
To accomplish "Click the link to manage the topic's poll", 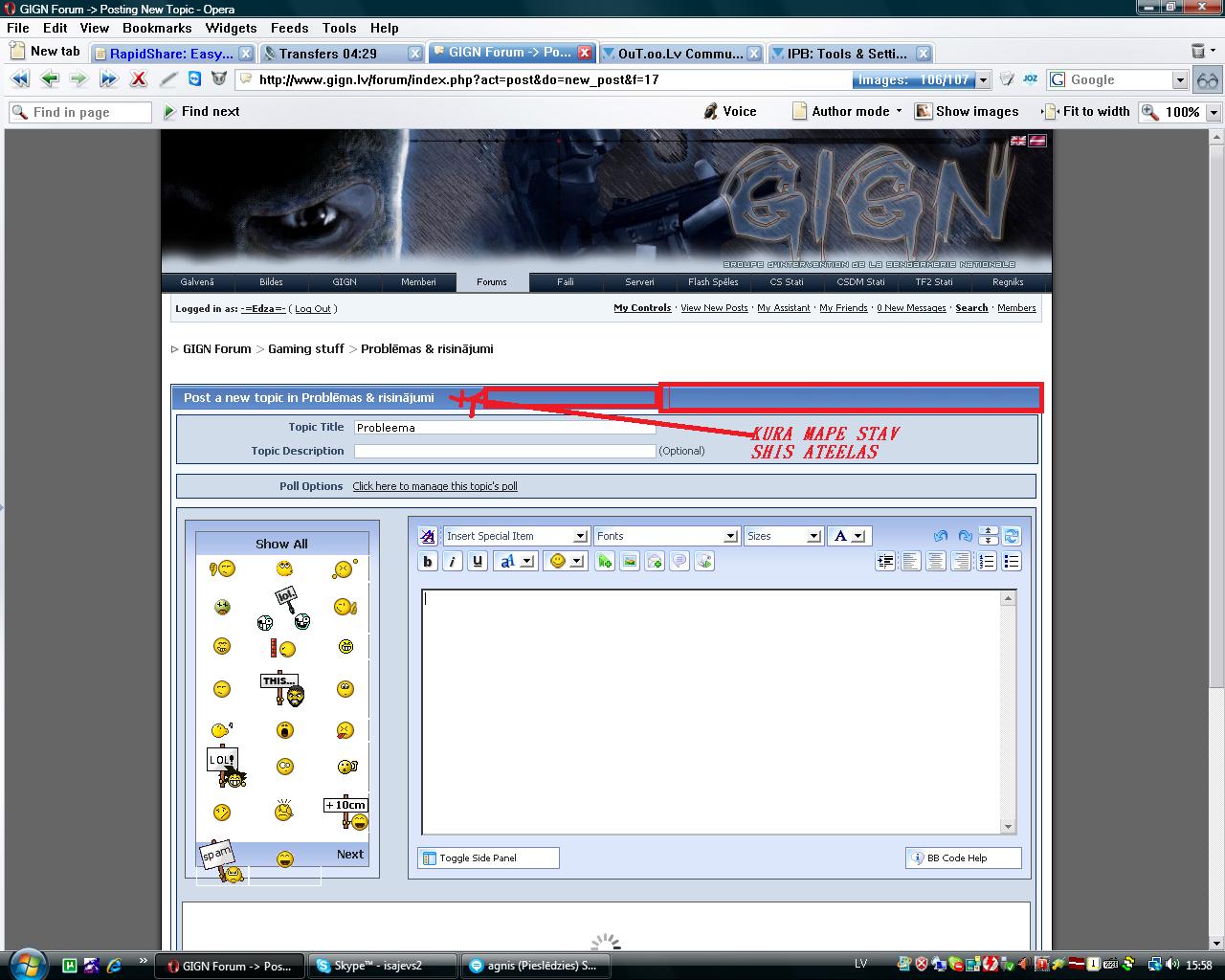I will [434, 486].
